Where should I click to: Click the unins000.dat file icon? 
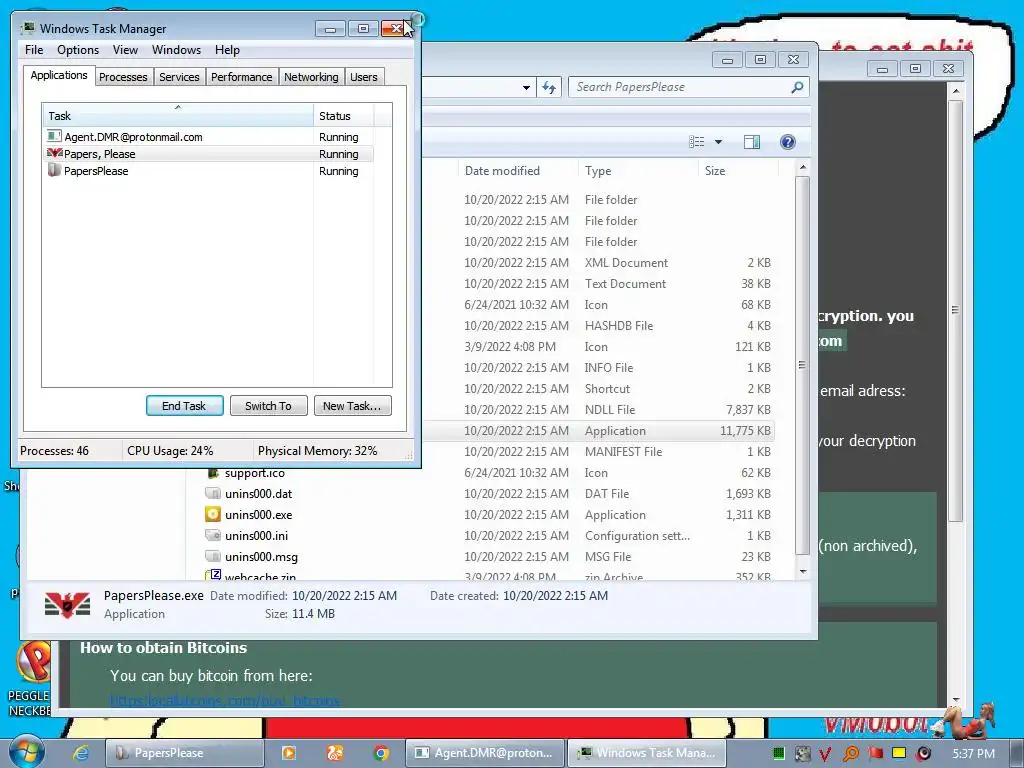[212, 493]
